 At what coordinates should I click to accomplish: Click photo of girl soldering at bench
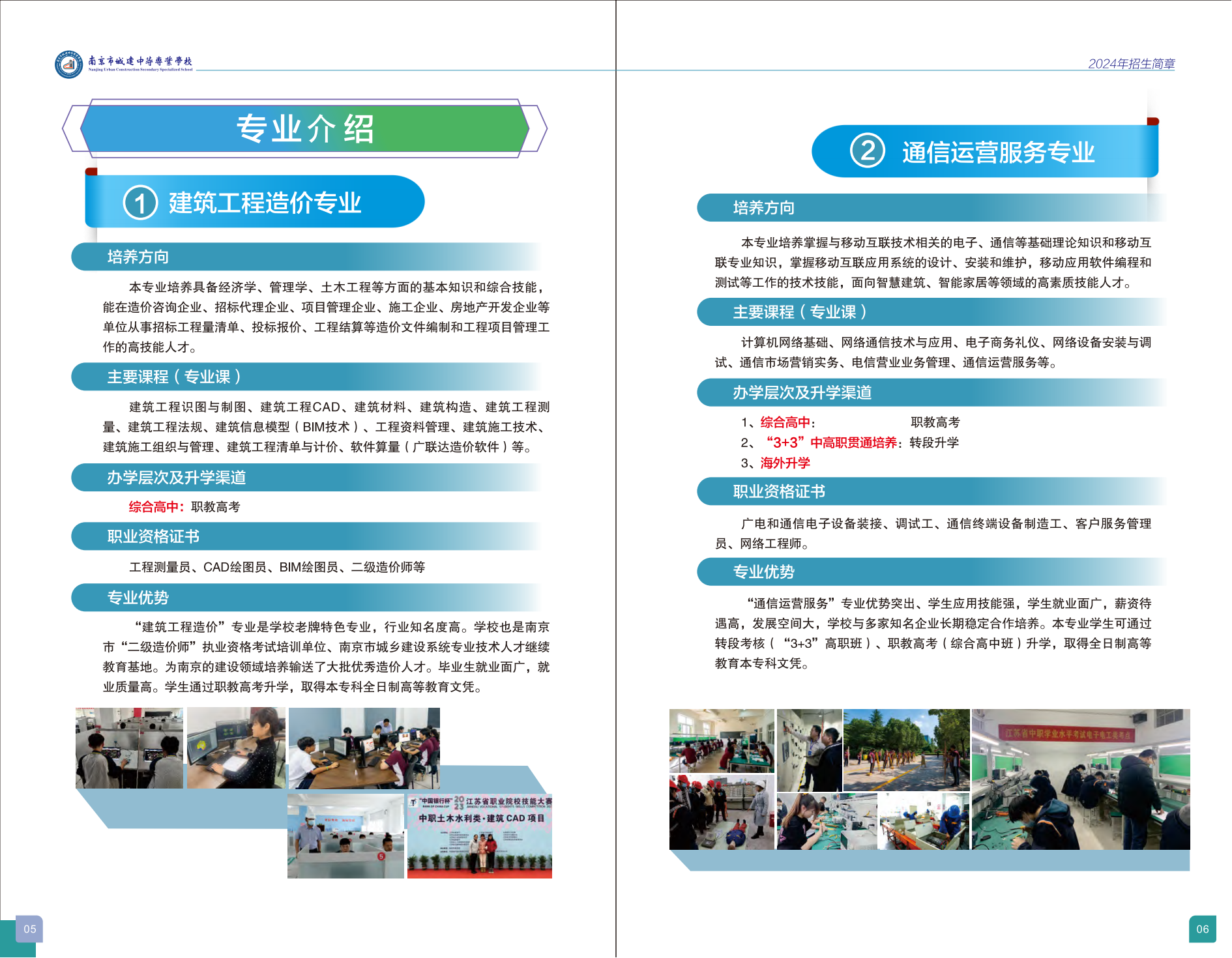[x=827, y=821]
